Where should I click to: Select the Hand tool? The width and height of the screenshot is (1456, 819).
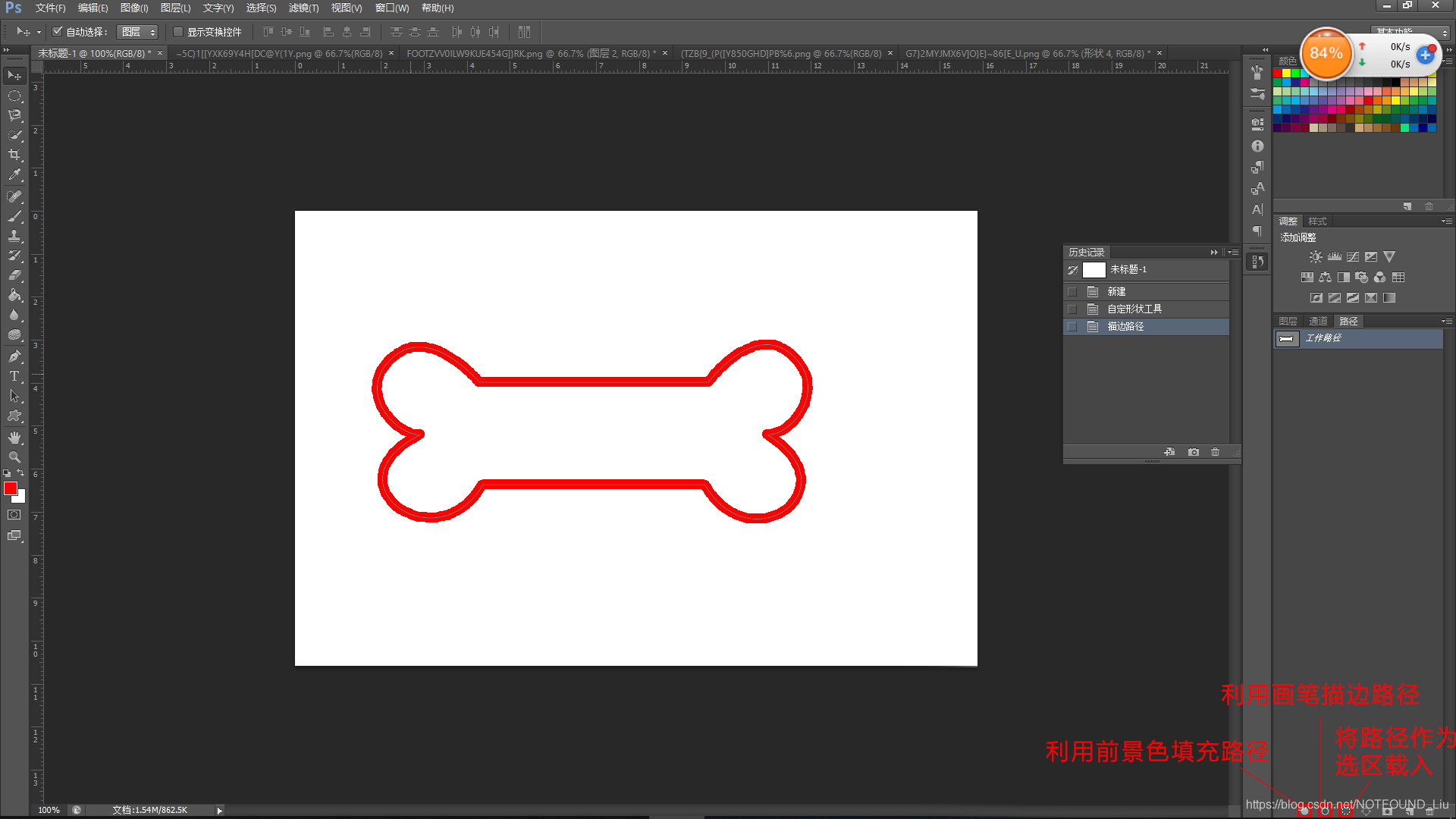14,438
